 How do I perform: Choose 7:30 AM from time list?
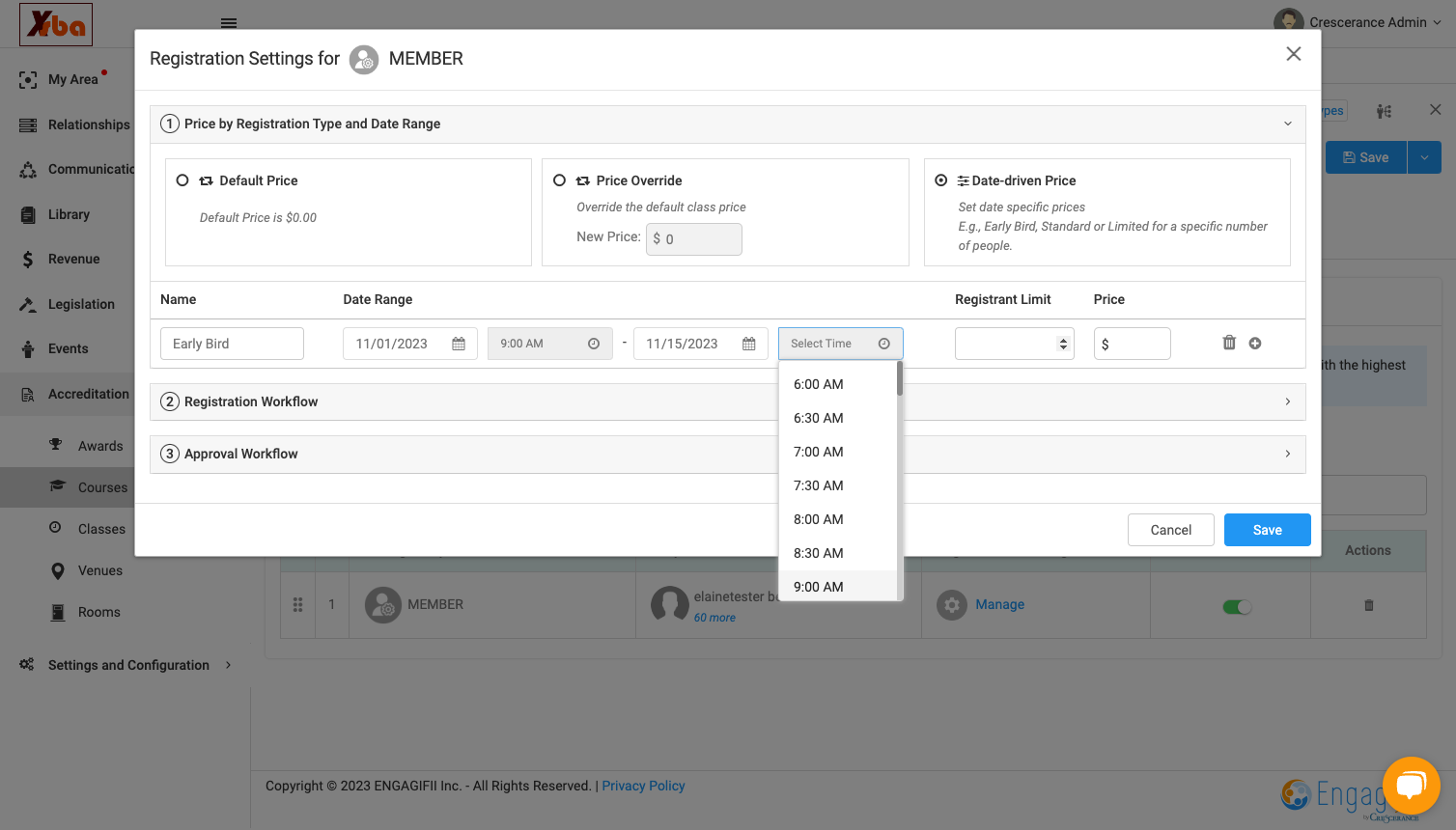pyautogui.click(x=819, y=485)
